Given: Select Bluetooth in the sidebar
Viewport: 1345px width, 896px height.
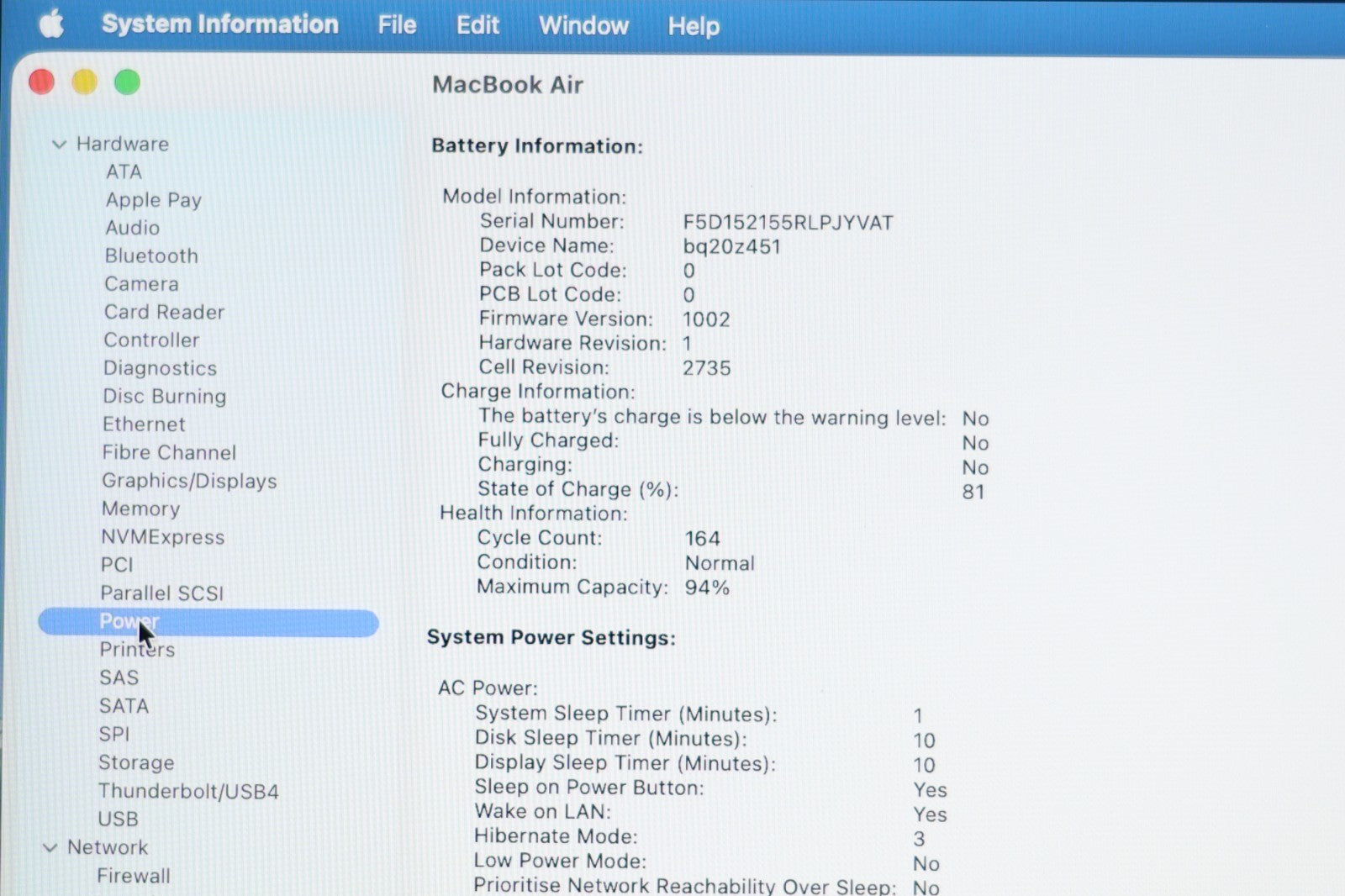Looking at the screenshot, I should tap(151, 256).
